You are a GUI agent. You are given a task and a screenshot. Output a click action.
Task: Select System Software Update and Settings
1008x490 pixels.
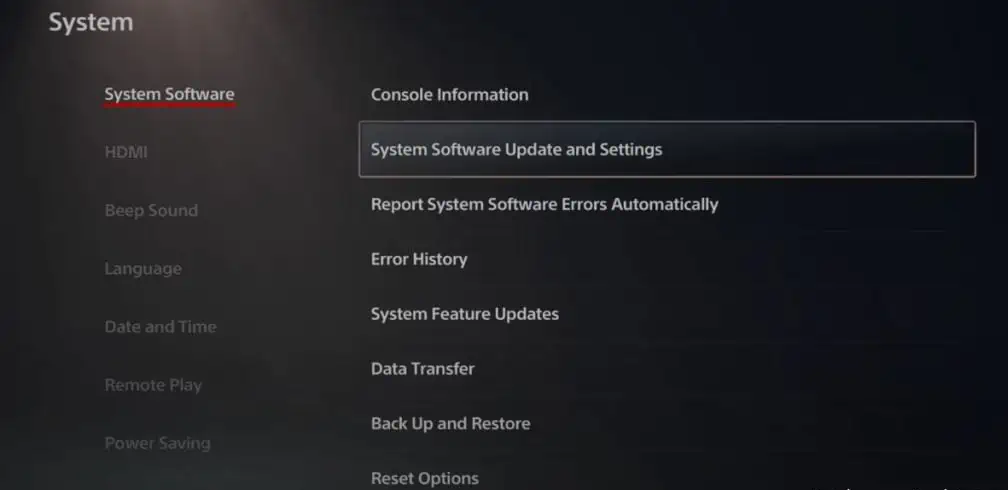[x=516, y=150]
